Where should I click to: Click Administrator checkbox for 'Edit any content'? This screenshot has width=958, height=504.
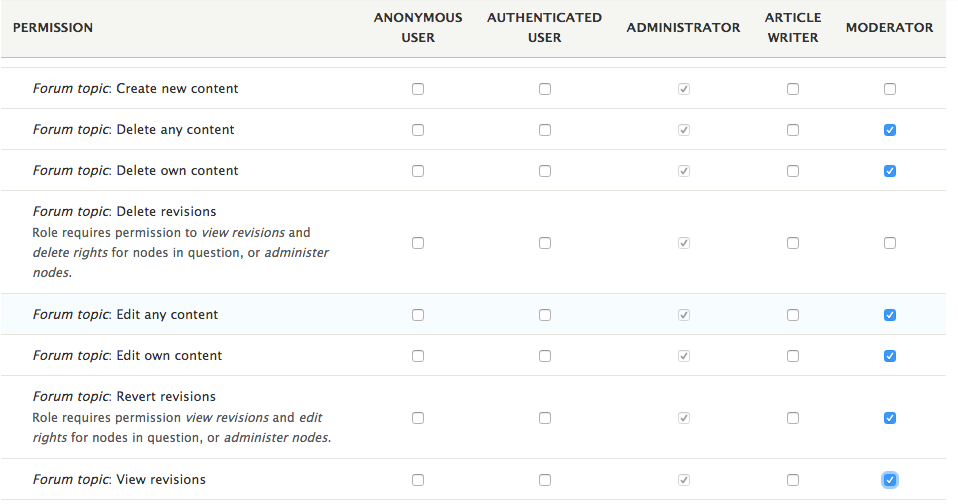point(684,315)
